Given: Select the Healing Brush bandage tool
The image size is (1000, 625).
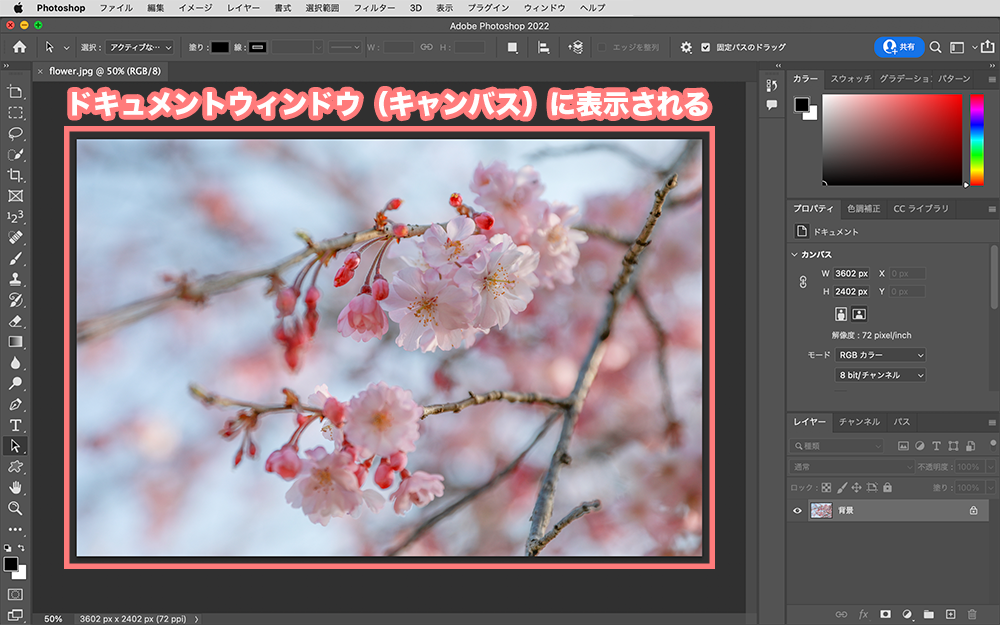Looking at the screenshot, I should click(15, 238).
